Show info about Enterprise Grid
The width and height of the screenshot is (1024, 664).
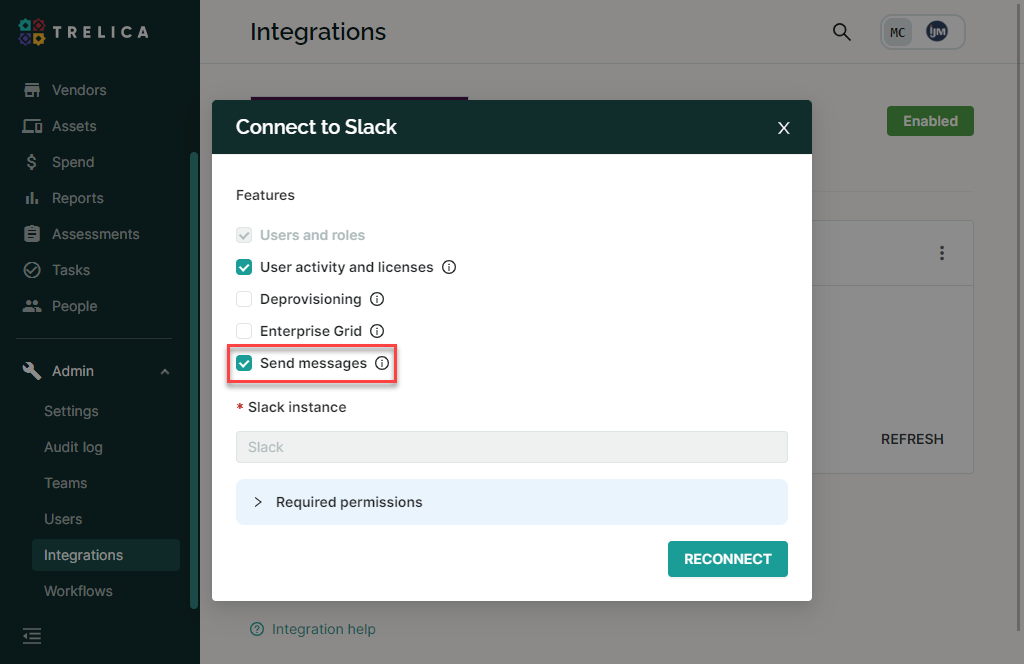pos(377,331)
